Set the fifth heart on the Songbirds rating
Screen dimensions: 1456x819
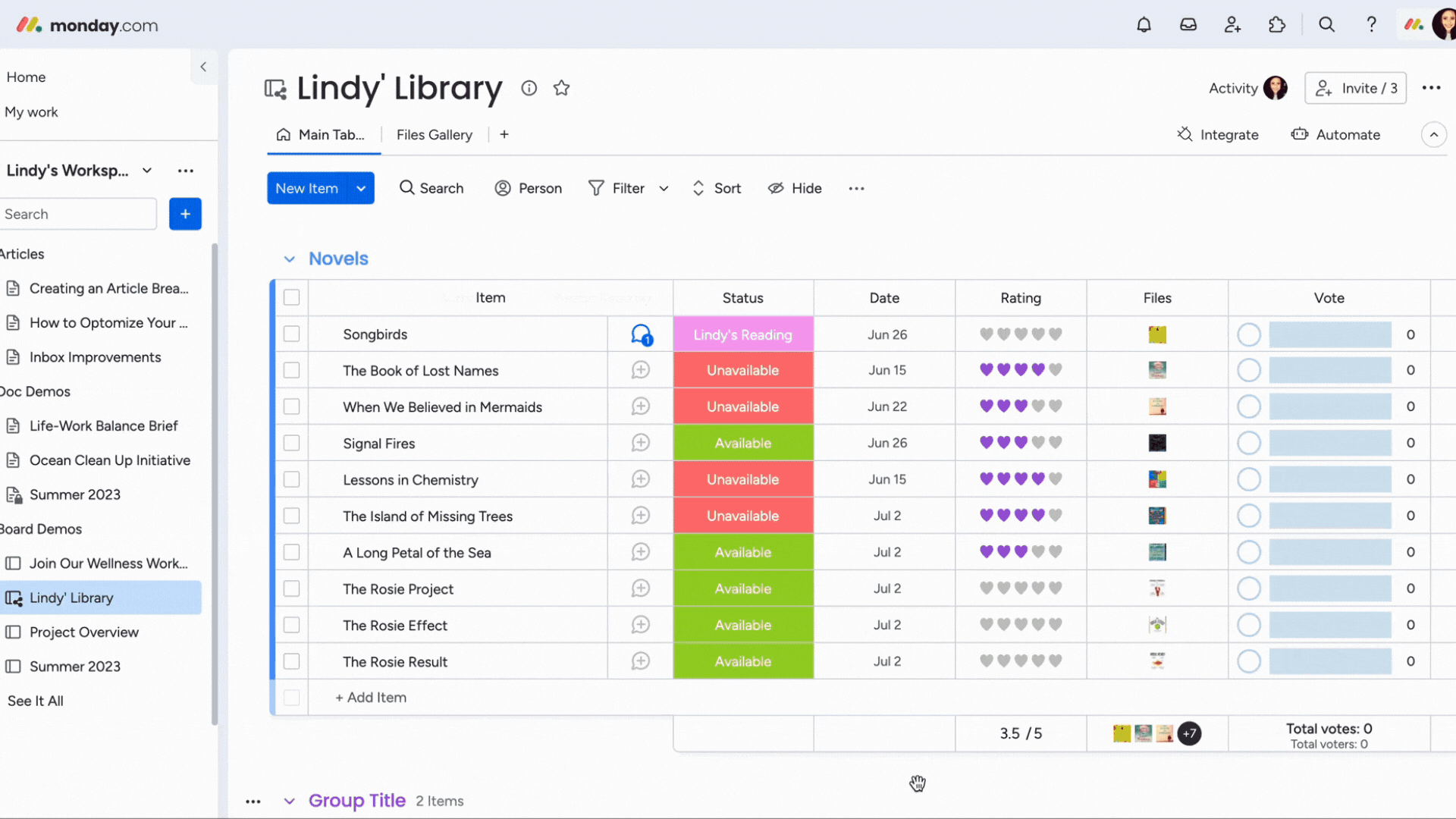tap(1055, 334)
